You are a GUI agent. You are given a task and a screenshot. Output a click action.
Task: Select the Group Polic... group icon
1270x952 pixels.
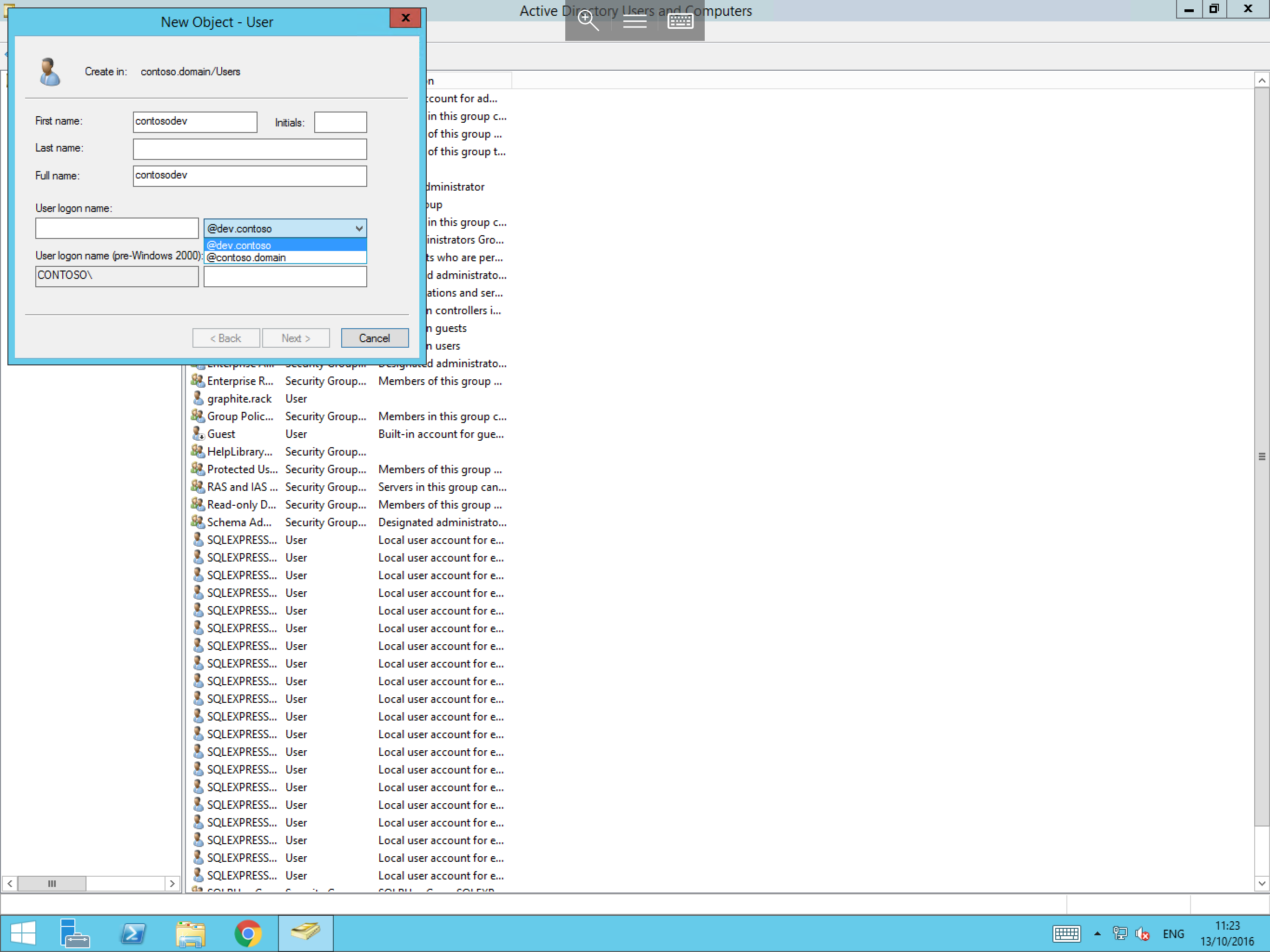(198, 416)
